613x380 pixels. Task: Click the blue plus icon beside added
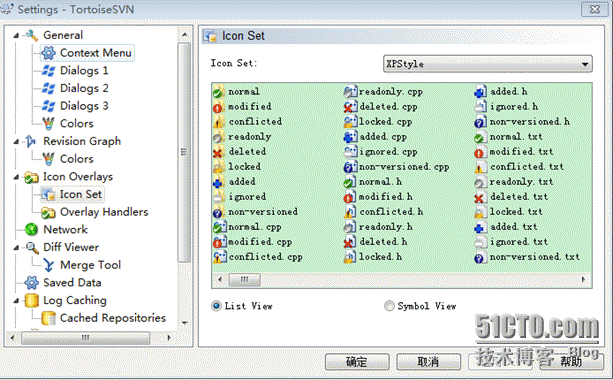(x=219, y=182)
